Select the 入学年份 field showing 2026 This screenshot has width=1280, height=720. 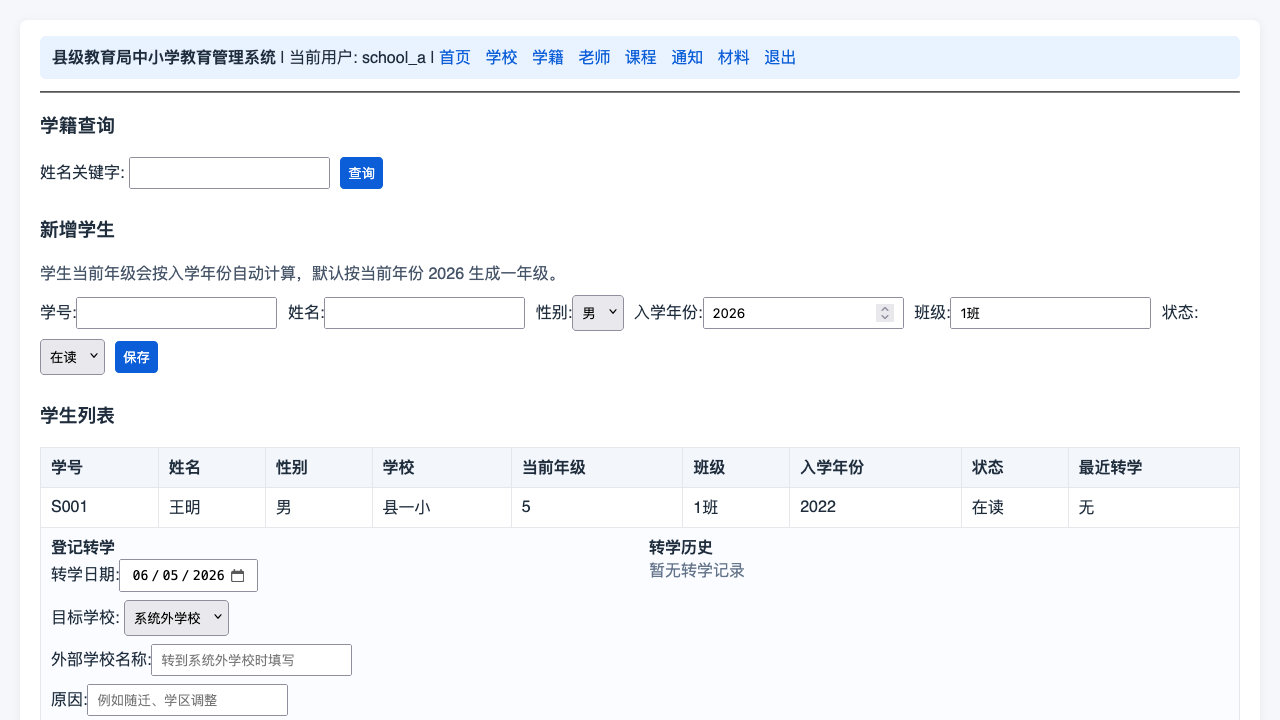(x=803, y=313)
